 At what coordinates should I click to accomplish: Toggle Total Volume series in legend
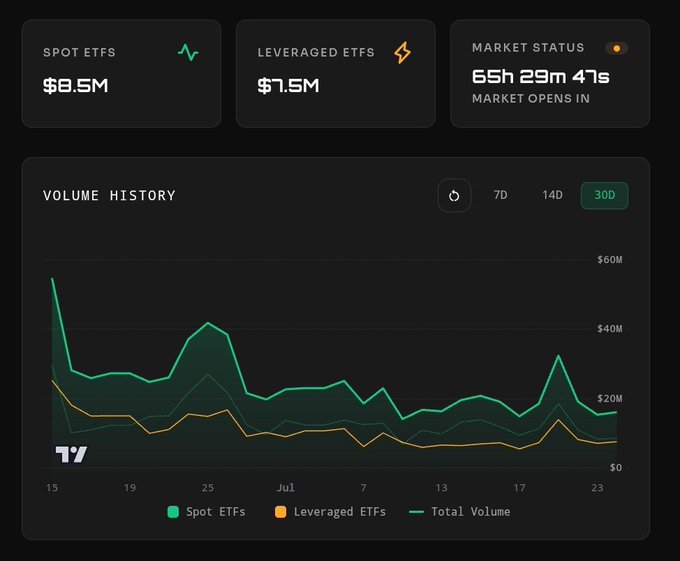(460, 512)
